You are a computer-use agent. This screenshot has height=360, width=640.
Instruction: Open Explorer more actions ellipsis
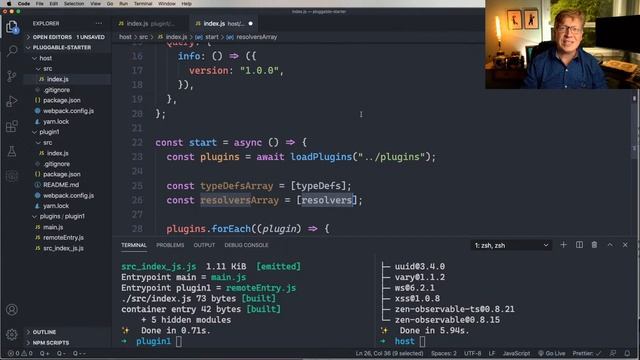coord(99,24)
